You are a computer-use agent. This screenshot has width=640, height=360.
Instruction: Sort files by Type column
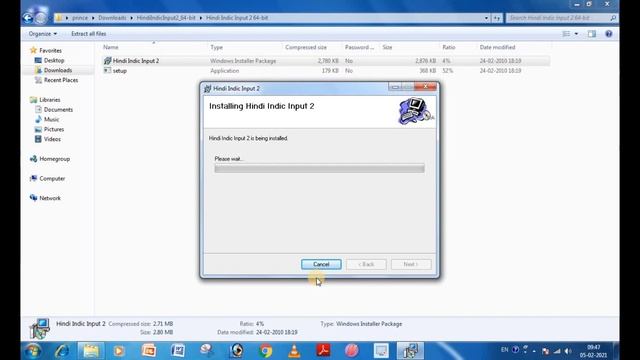coord(216,47)
